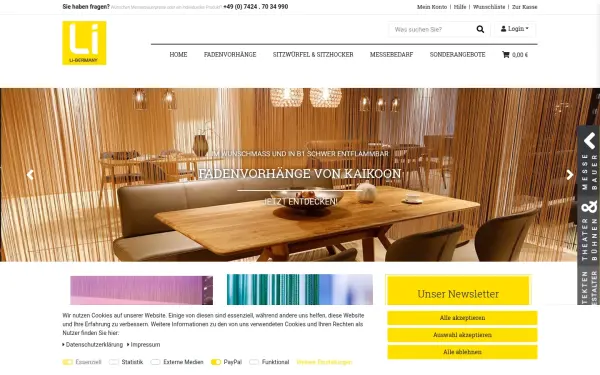600x375 pixels.
Task: Enable the Funktional cookie switch
Action: coord(254,362)
